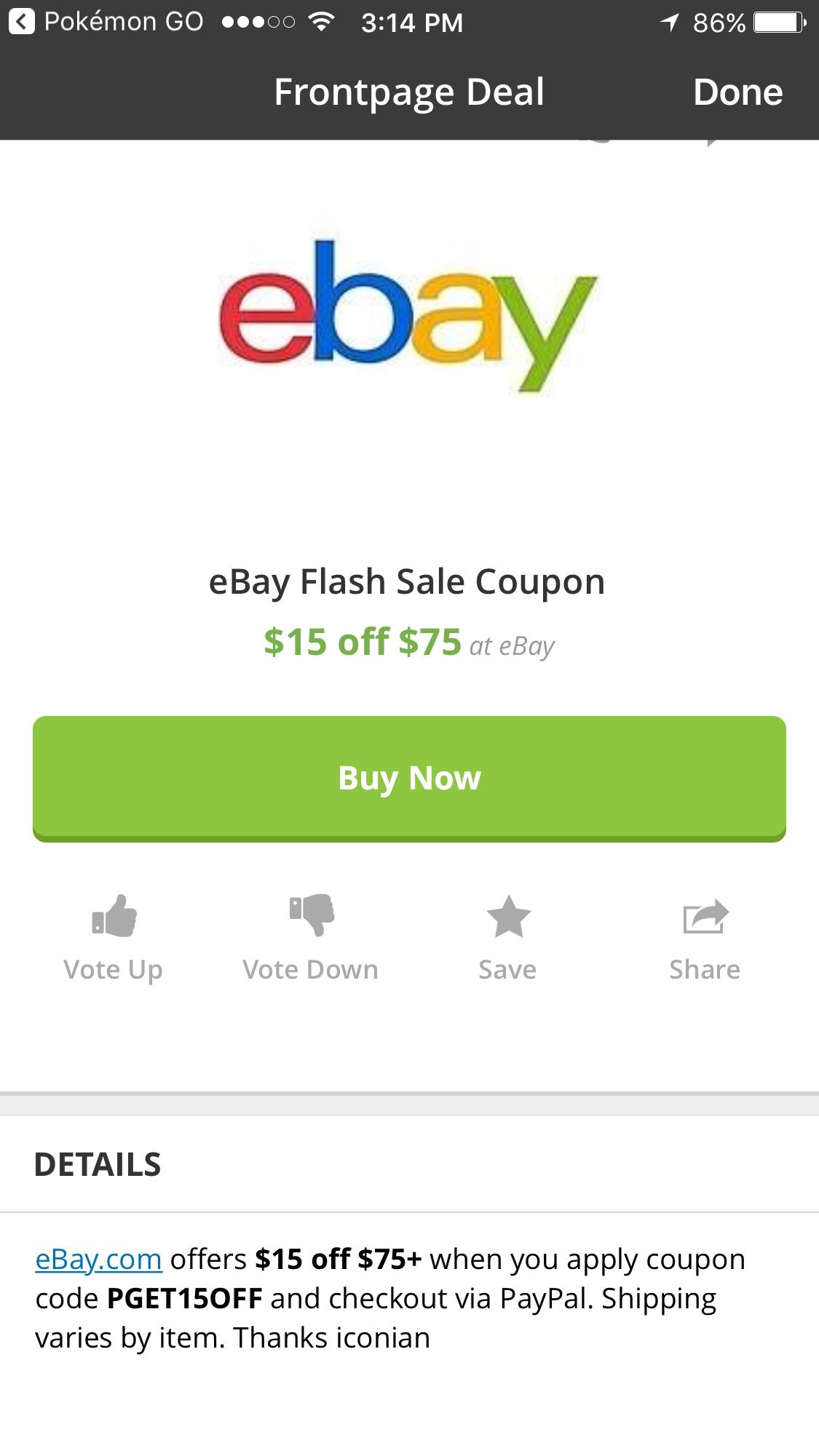Tap the Share arrow icon
The image size is (819, 1456).
click(x=705, y=916)
